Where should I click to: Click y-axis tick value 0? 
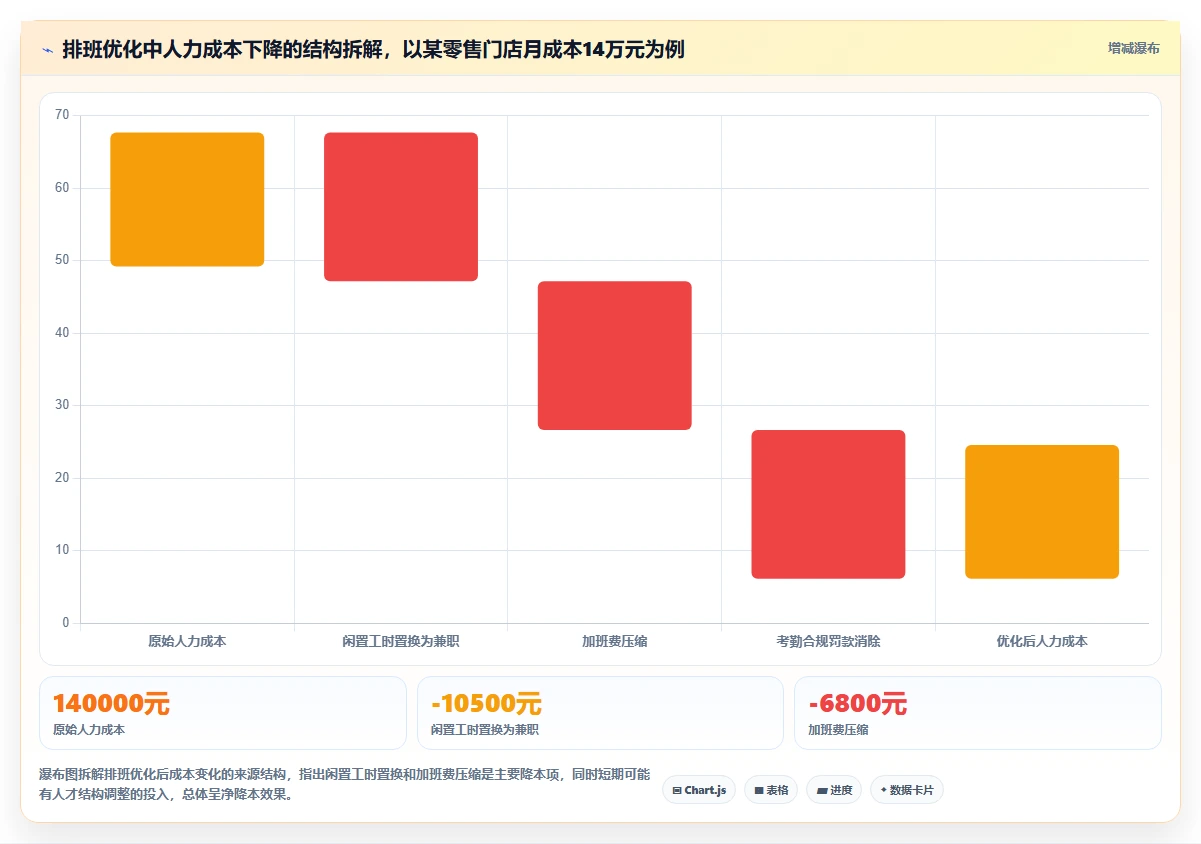[x=66, y=623]
